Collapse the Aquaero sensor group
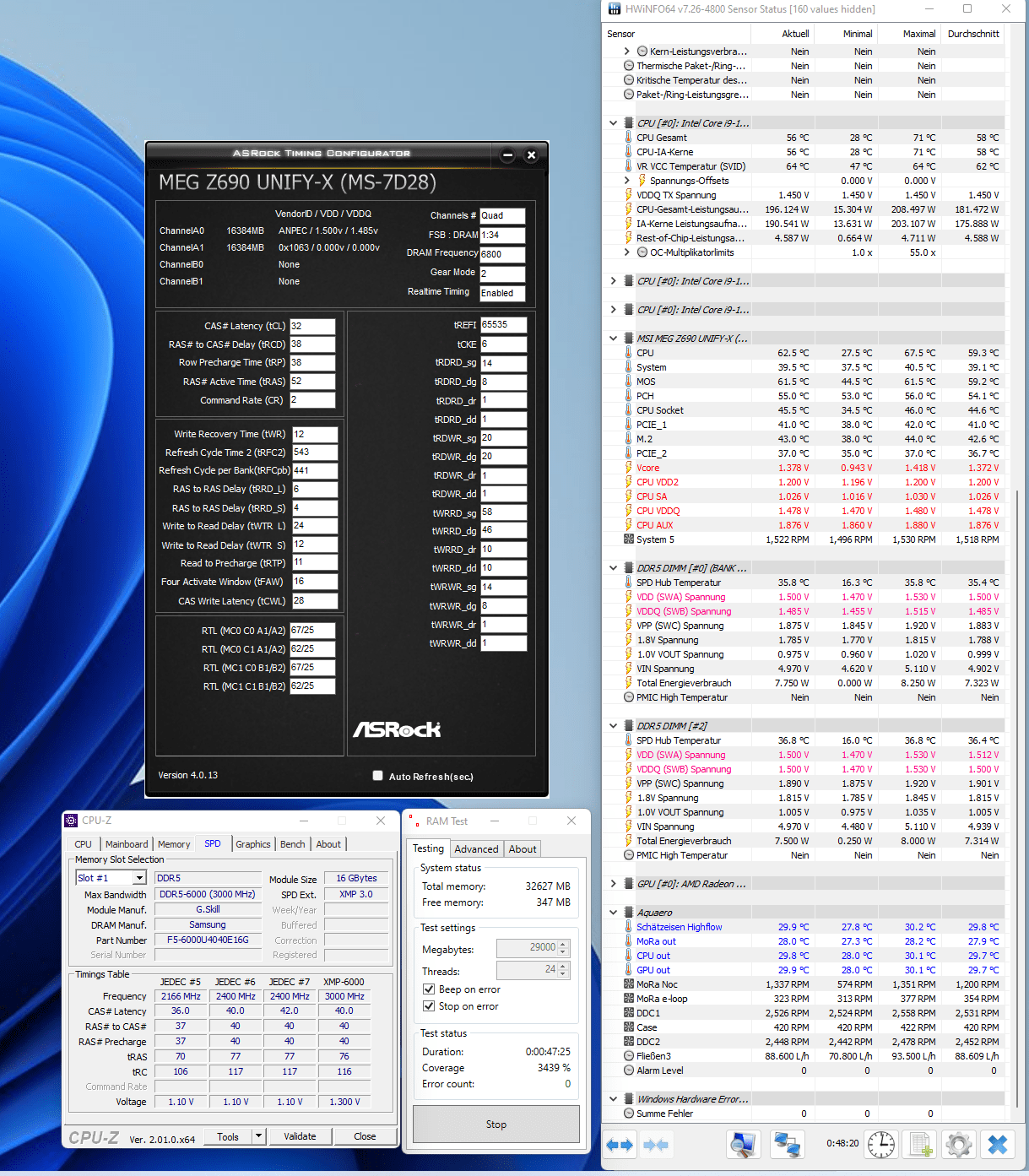 (x=614, y=913)
